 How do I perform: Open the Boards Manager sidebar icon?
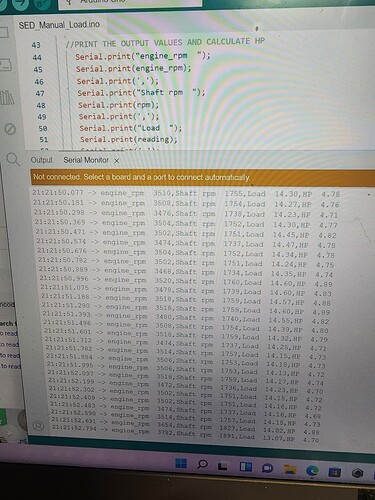tap(6, 64)
